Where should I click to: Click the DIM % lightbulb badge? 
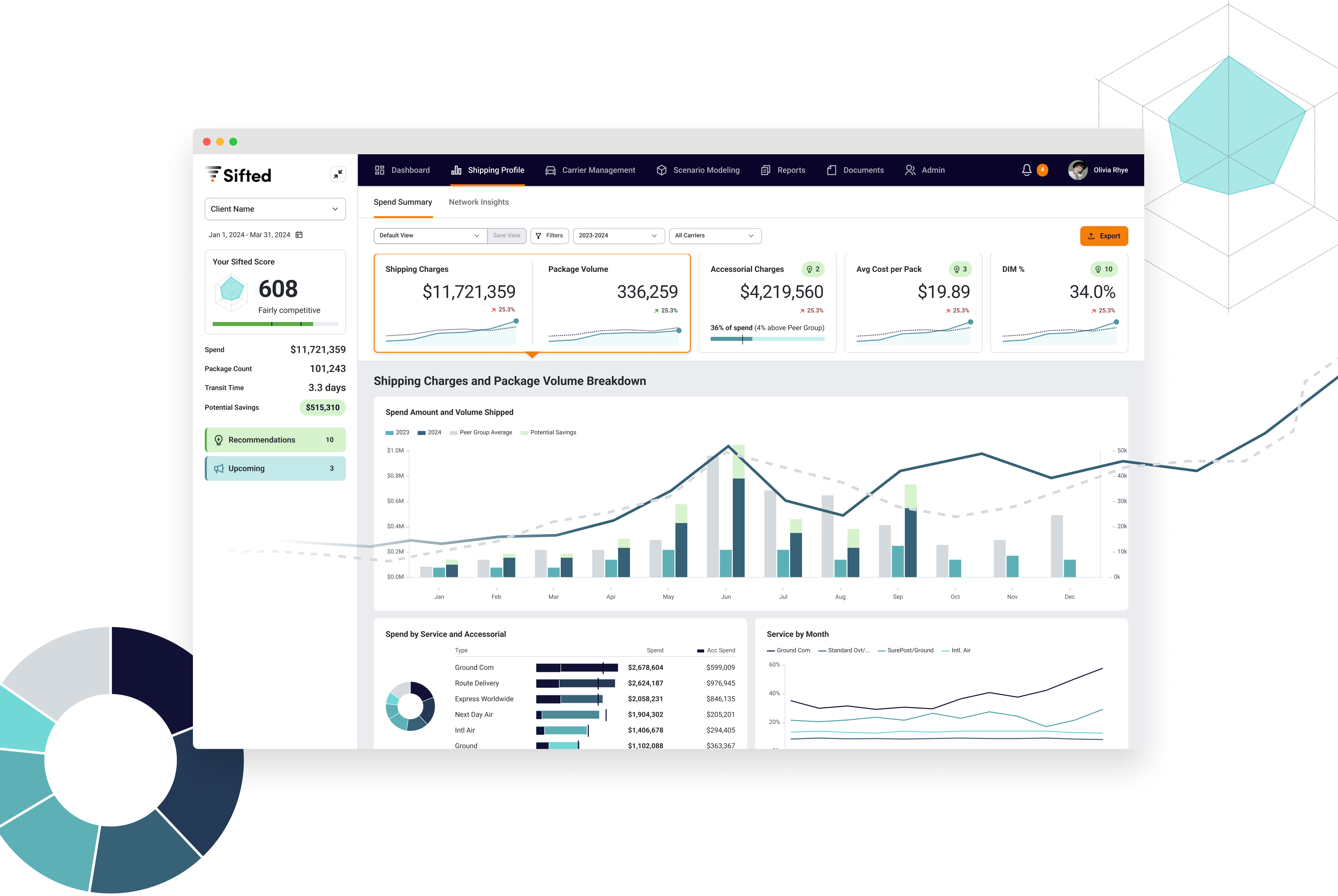coord(1103,269)
